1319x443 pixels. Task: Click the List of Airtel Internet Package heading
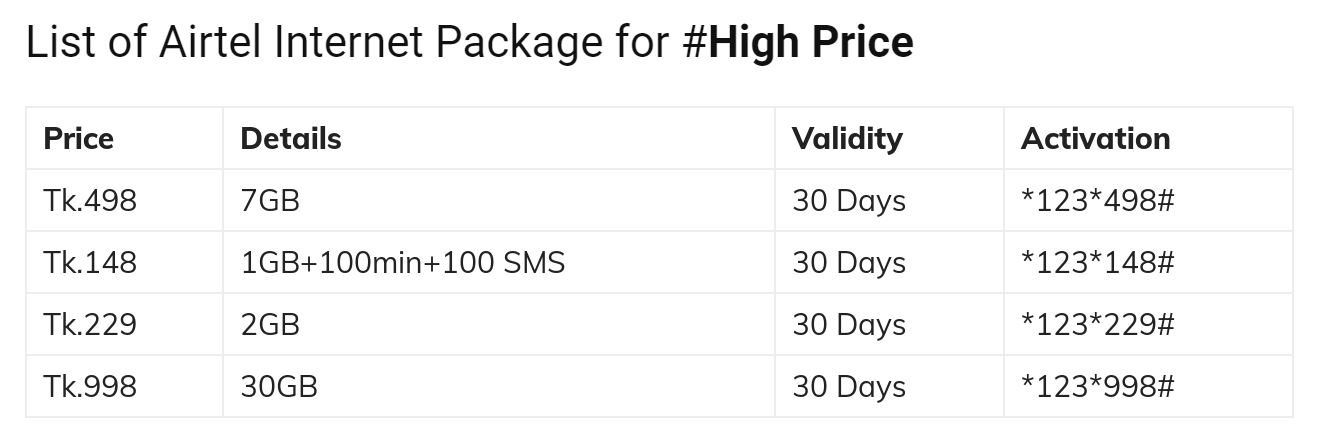tap(468, 43)
